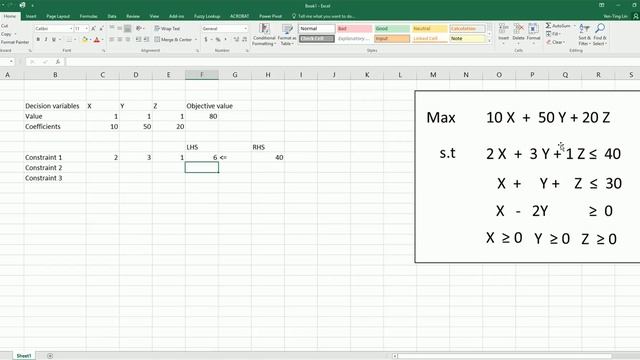The height and width of the screenshot is (360, 640).
Task: Click the Wrap Text button
Action: (167, 29)
